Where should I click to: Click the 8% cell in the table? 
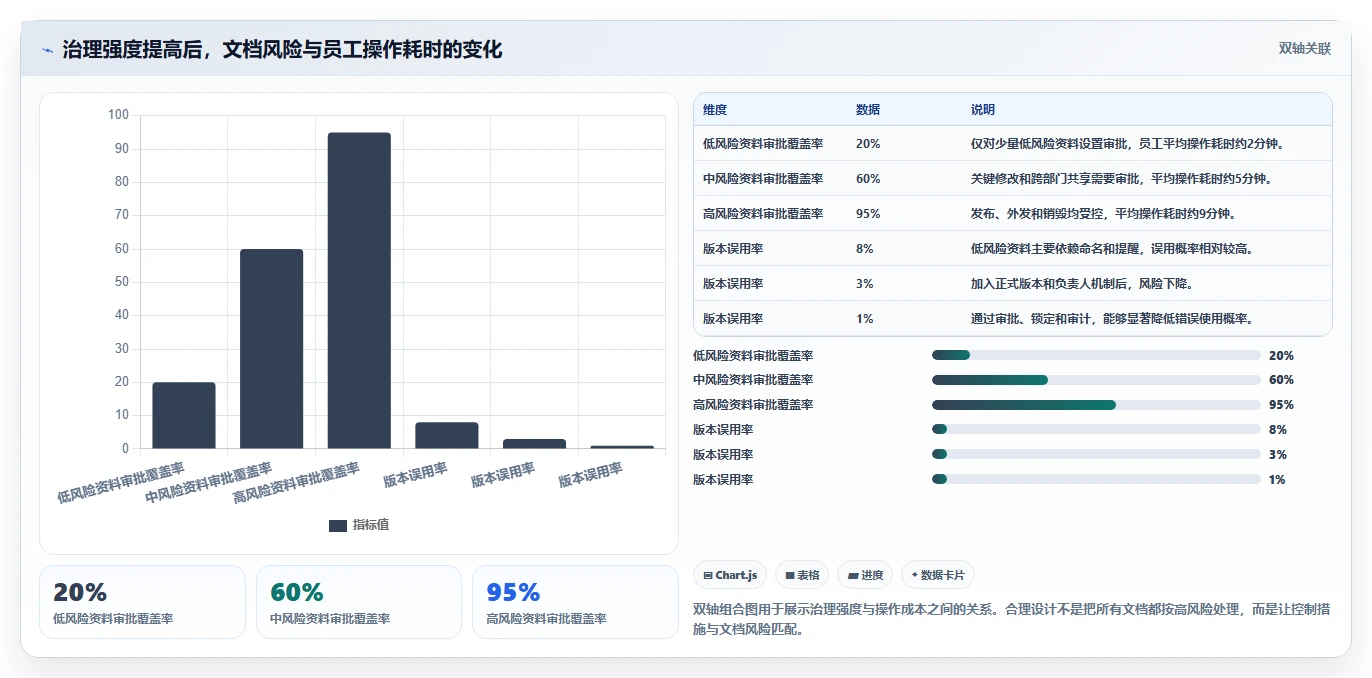[865, 249]
